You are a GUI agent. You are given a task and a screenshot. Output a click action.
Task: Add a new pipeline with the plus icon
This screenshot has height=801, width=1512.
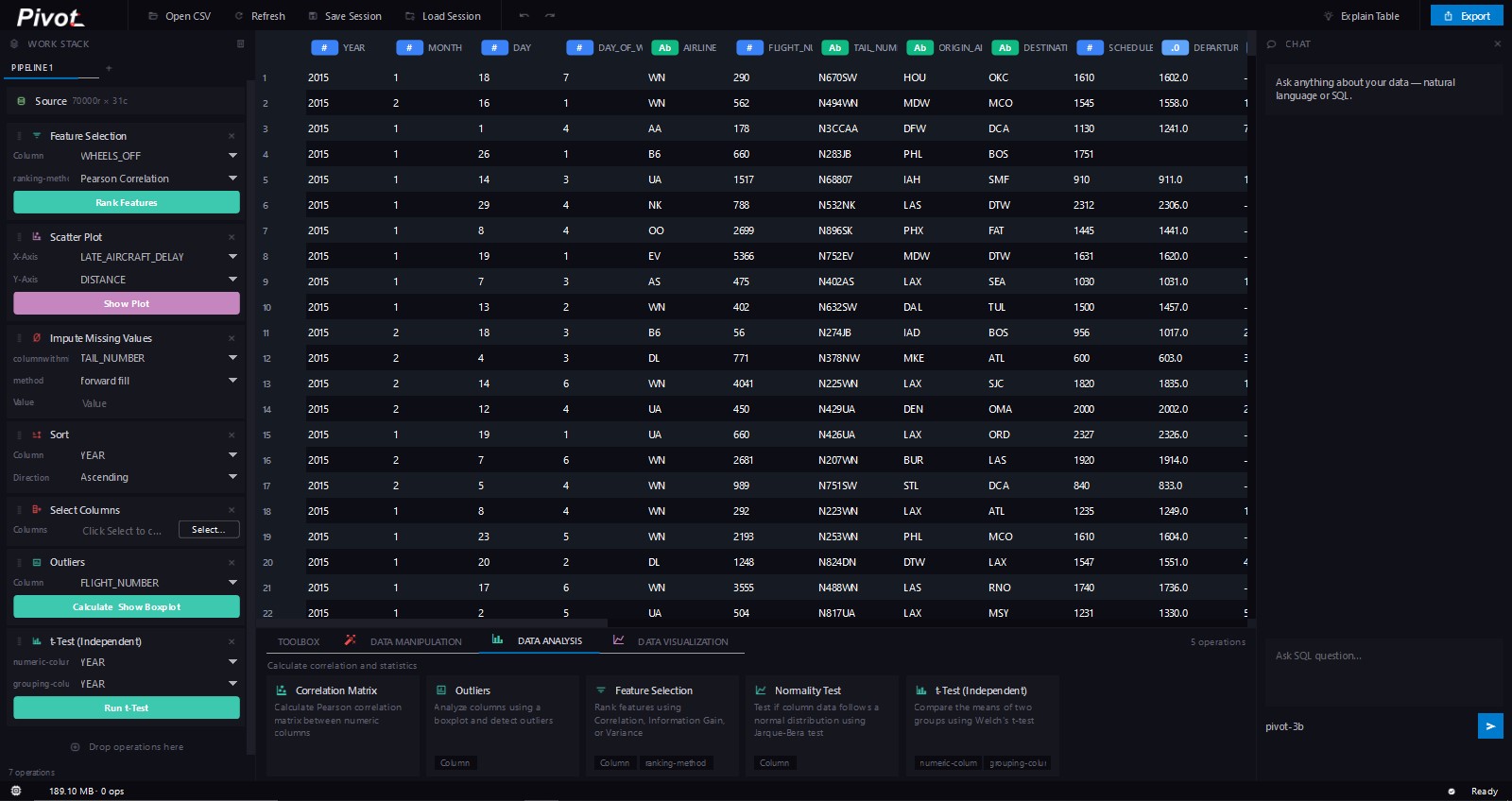109,68
